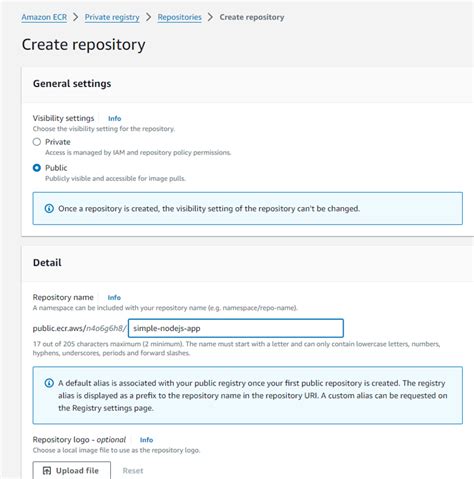Click the Upload file button
Image resolution: width=474 pixels, height=479 pixels.
point(72,470)
